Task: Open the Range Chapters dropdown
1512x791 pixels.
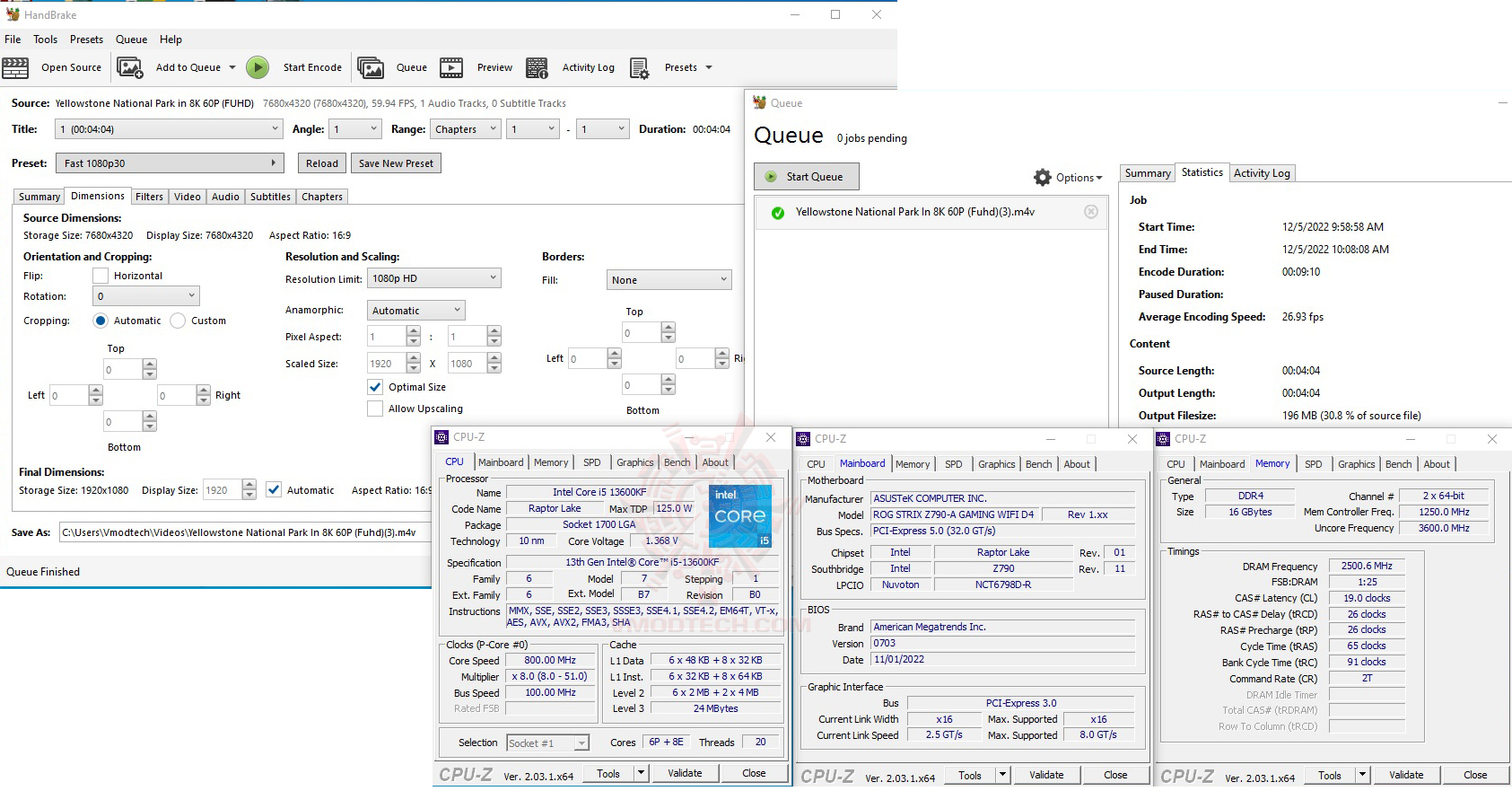Action: 465,129
